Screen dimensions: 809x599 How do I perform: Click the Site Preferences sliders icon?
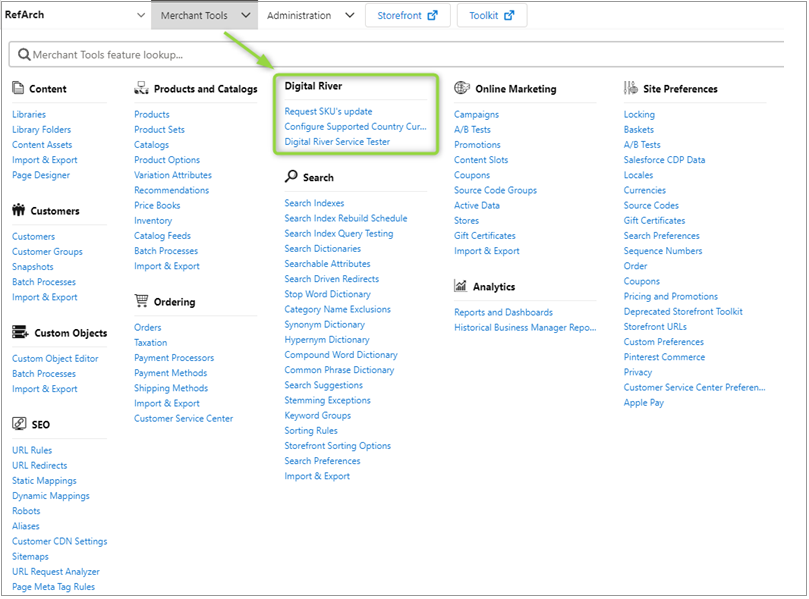click(630, 88)
